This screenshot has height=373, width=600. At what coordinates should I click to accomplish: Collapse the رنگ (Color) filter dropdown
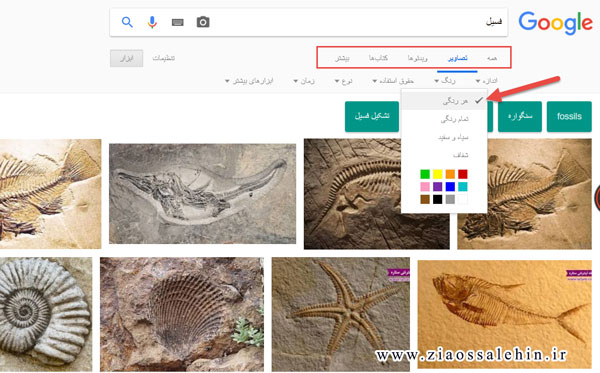pyautogui.click(x=445, y=81)
